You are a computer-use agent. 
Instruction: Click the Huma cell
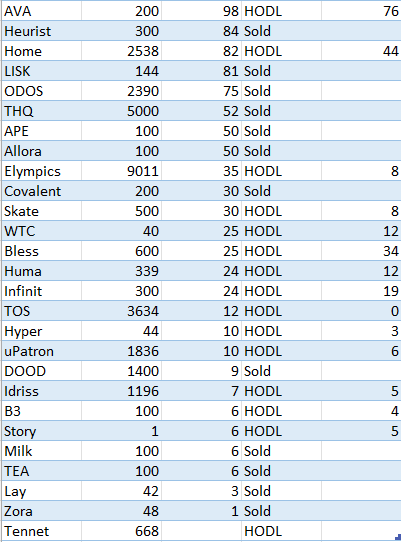point(41,271)
